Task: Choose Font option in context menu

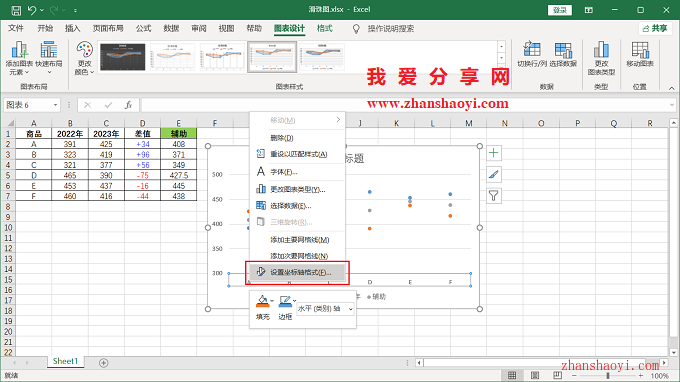Action: (x=298, y=172)
